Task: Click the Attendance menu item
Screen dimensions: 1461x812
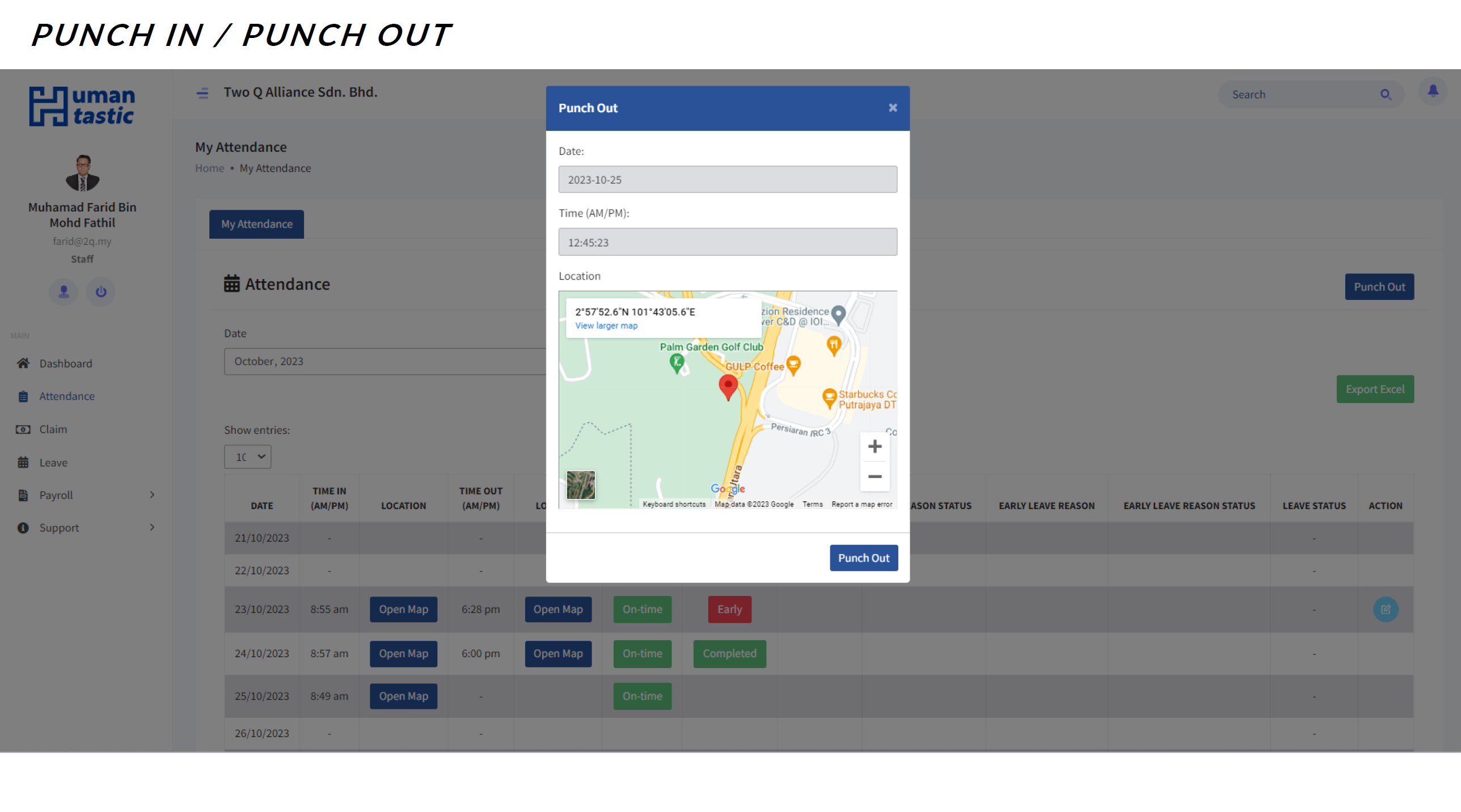Action: tap(66, 395)
